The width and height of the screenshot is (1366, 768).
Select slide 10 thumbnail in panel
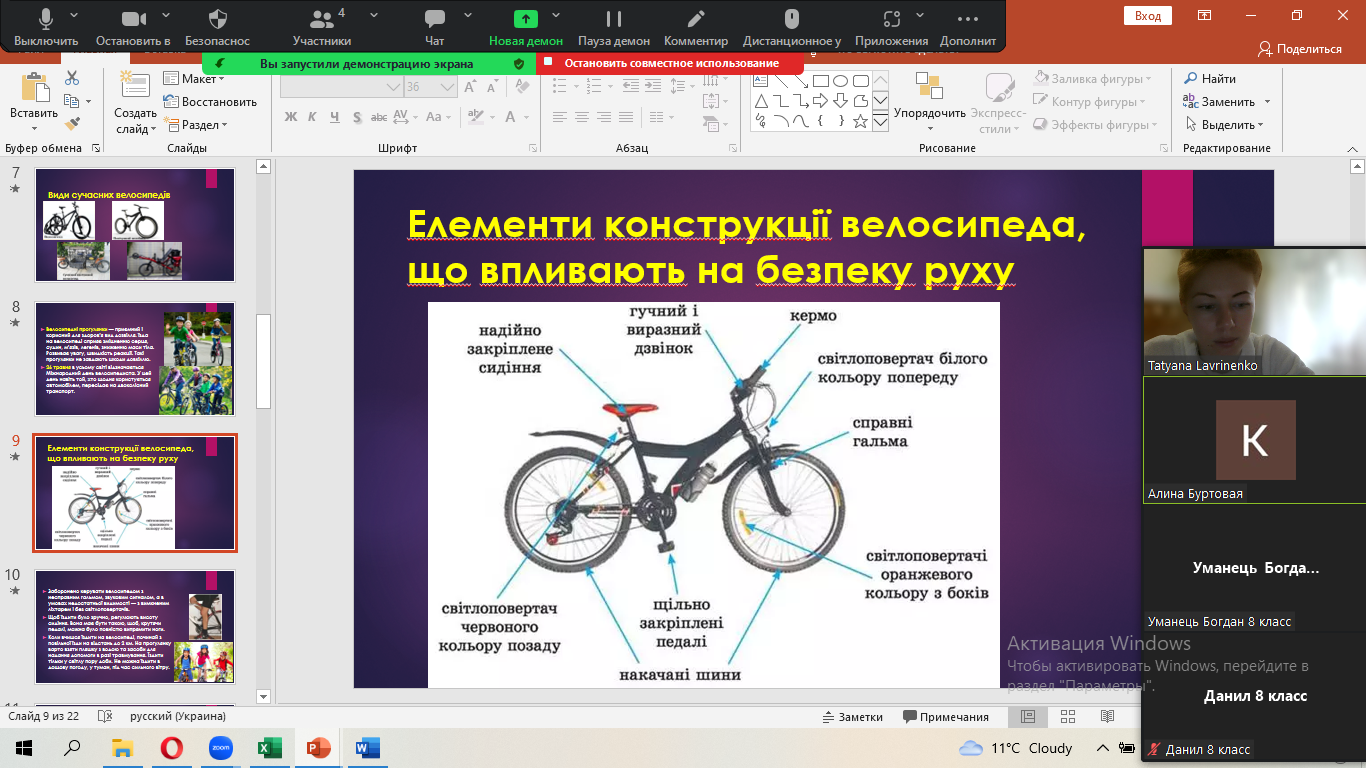tap(135, 627)
